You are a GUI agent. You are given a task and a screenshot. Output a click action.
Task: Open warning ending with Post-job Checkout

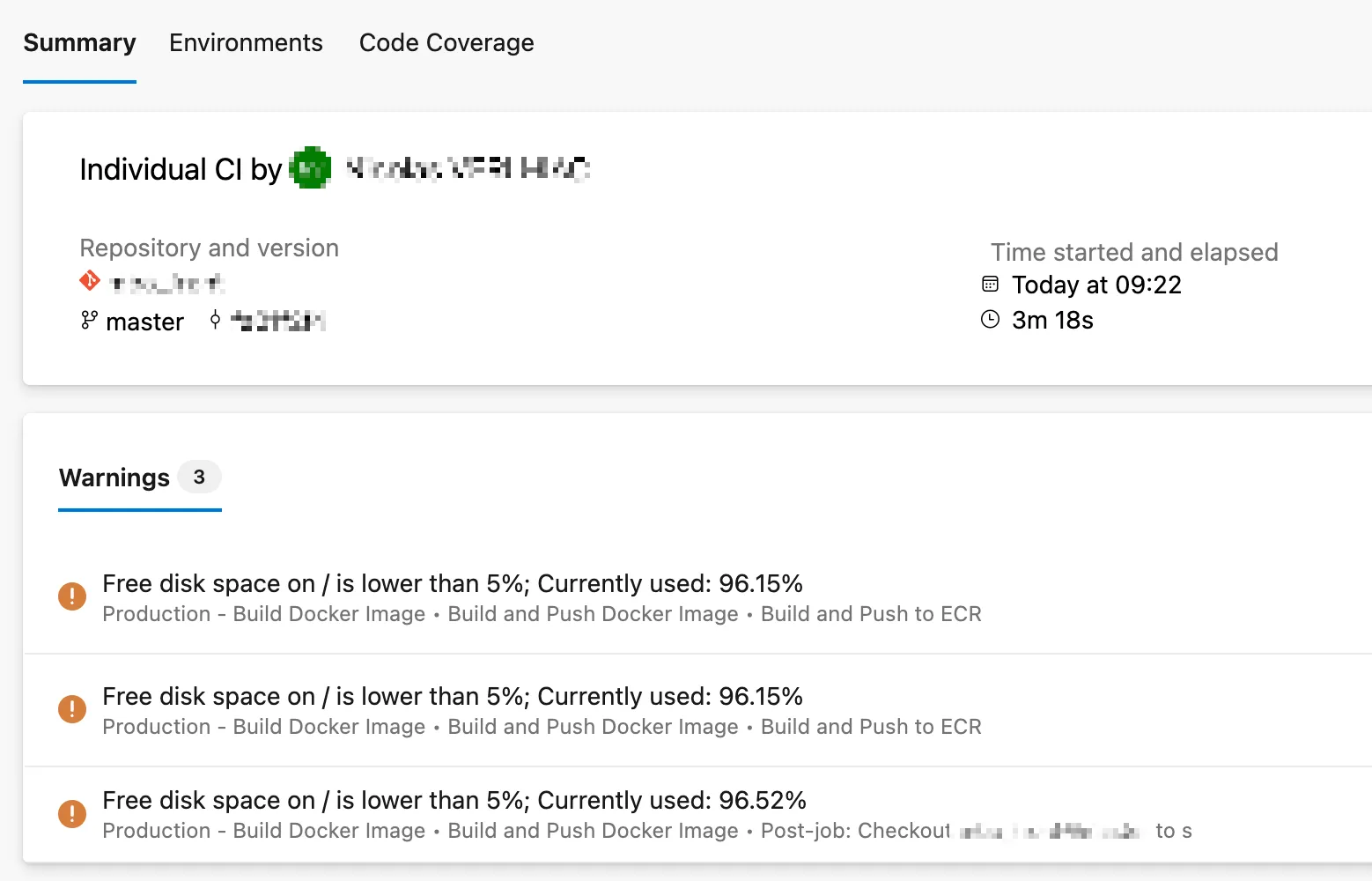coord(454,800)
